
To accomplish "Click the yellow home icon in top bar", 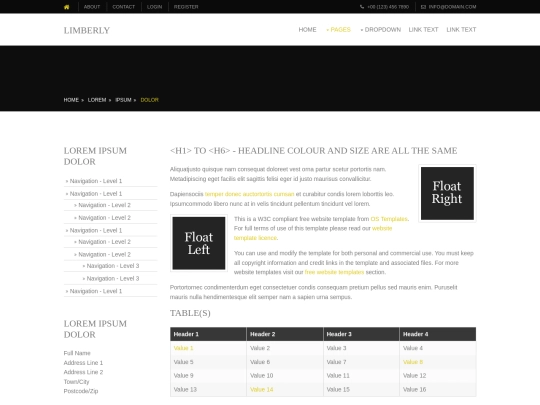I will (x=66, y=7).
